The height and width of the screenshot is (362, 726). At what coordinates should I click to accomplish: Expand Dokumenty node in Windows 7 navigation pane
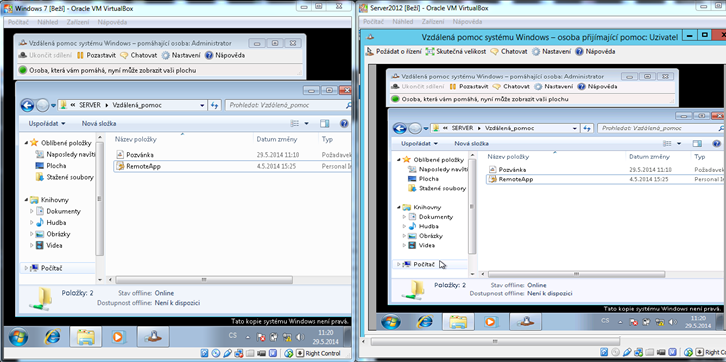tap(31, 211)
